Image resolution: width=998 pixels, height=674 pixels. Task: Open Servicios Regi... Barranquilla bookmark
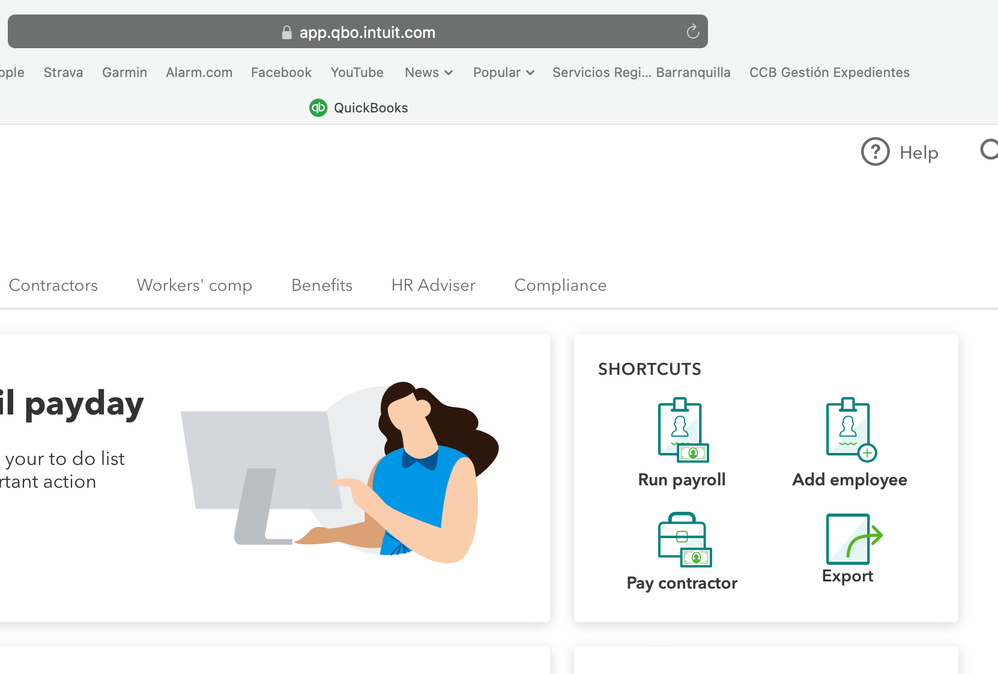(642, 73)
